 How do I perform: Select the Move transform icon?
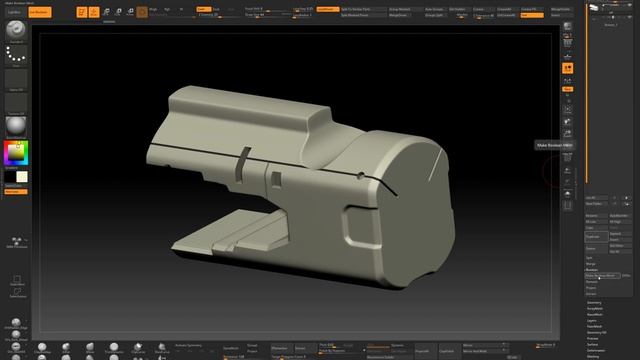106,12
